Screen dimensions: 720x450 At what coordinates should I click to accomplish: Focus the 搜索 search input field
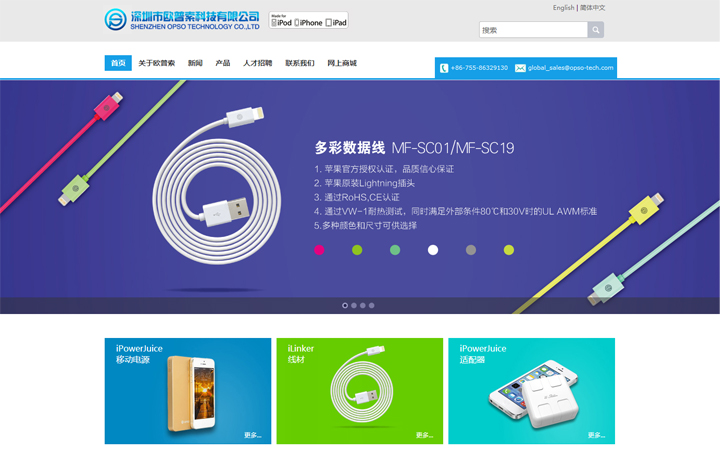(533, 30)
